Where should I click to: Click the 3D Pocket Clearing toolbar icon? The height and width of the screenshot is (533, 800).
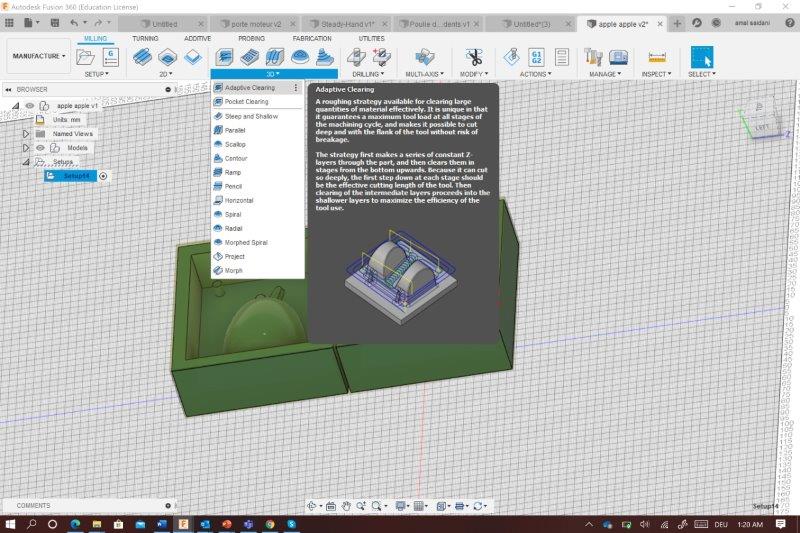[x=249, y=57]
